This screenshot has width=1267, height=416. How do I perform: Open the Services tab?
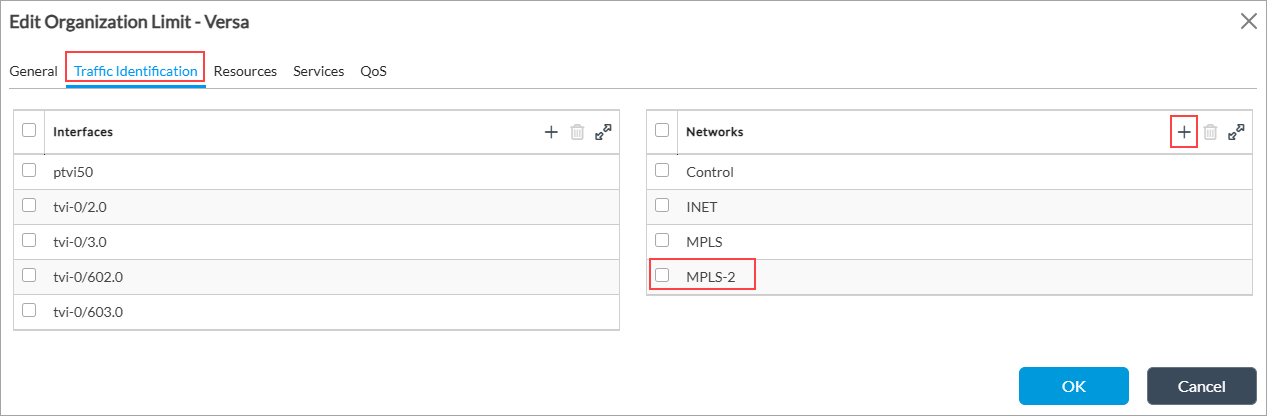pos(318,72)
